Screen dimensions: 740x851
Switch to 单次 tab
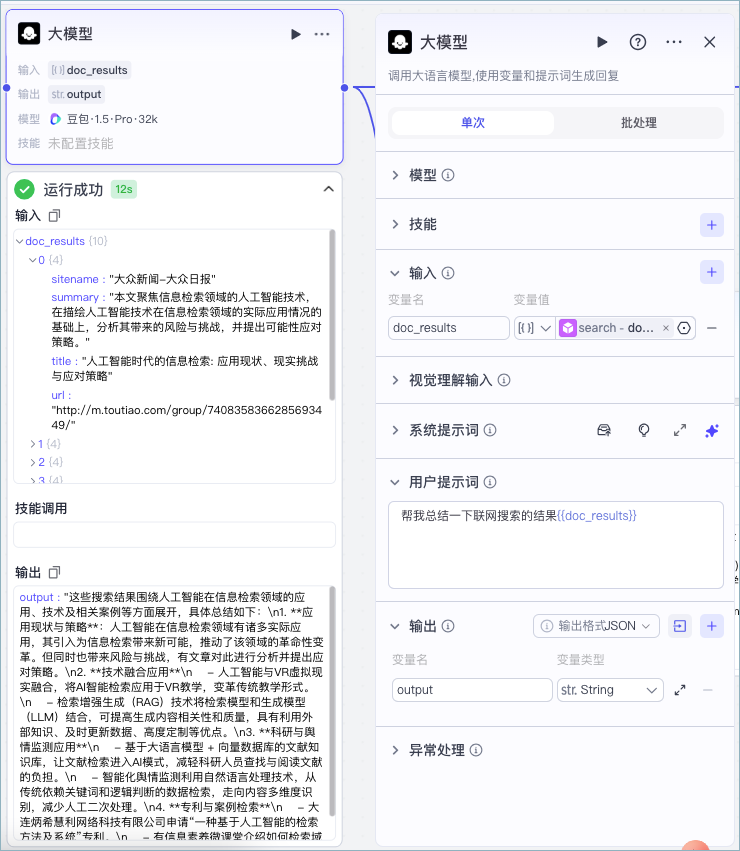click(x=473, y=123)
